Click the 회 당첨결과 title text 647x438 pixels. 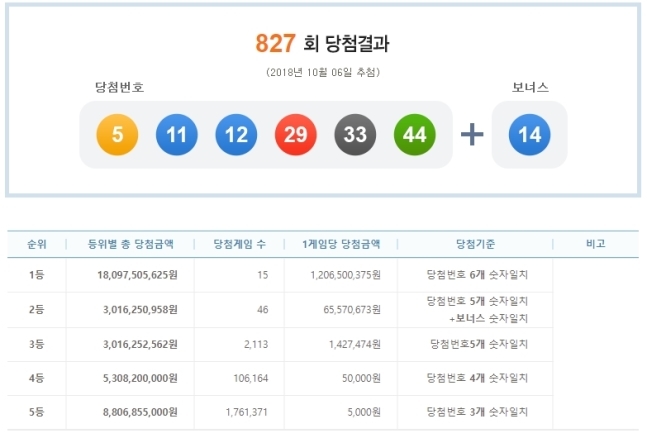point(346,43)
